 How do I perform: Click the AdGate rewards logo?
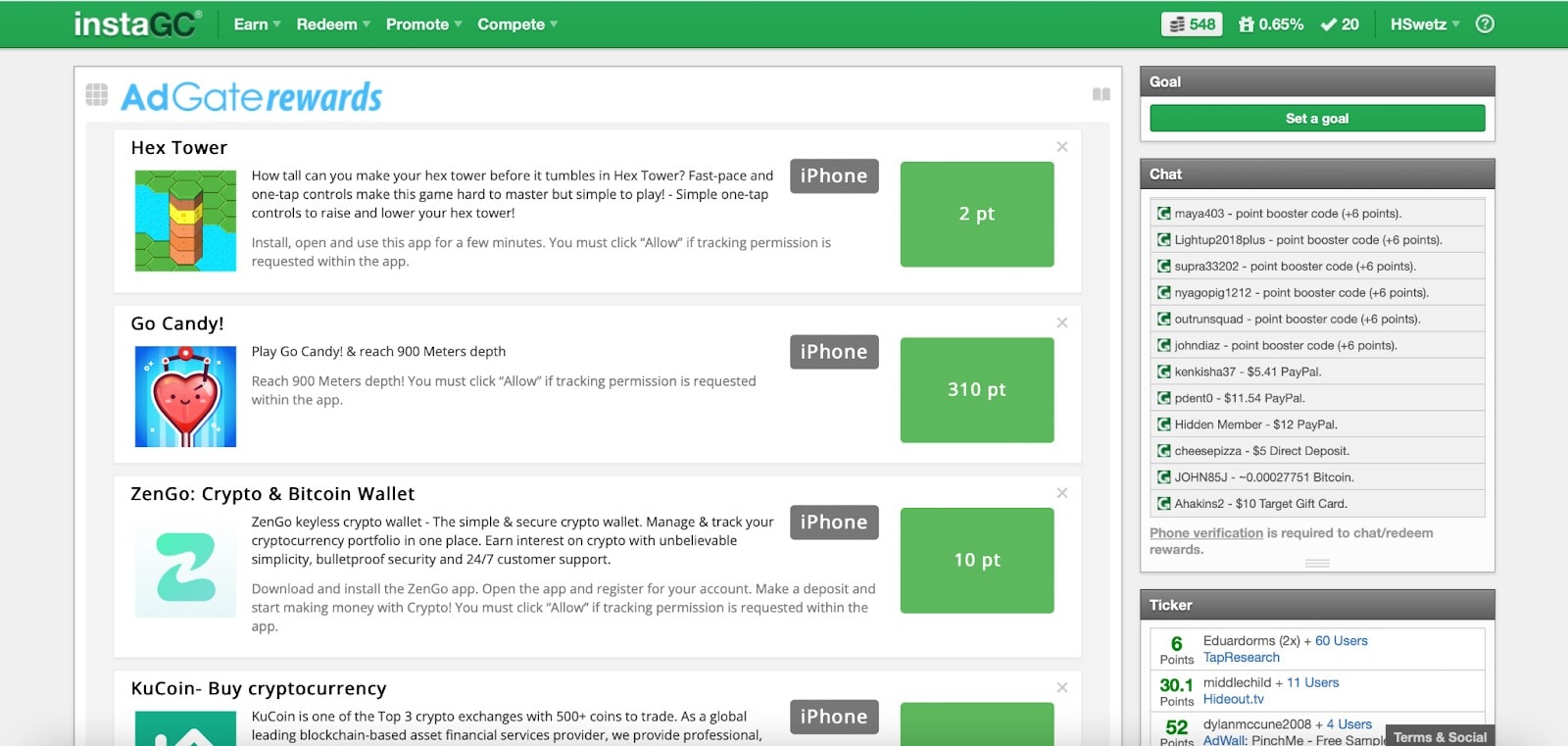click(x=251, y=96)
